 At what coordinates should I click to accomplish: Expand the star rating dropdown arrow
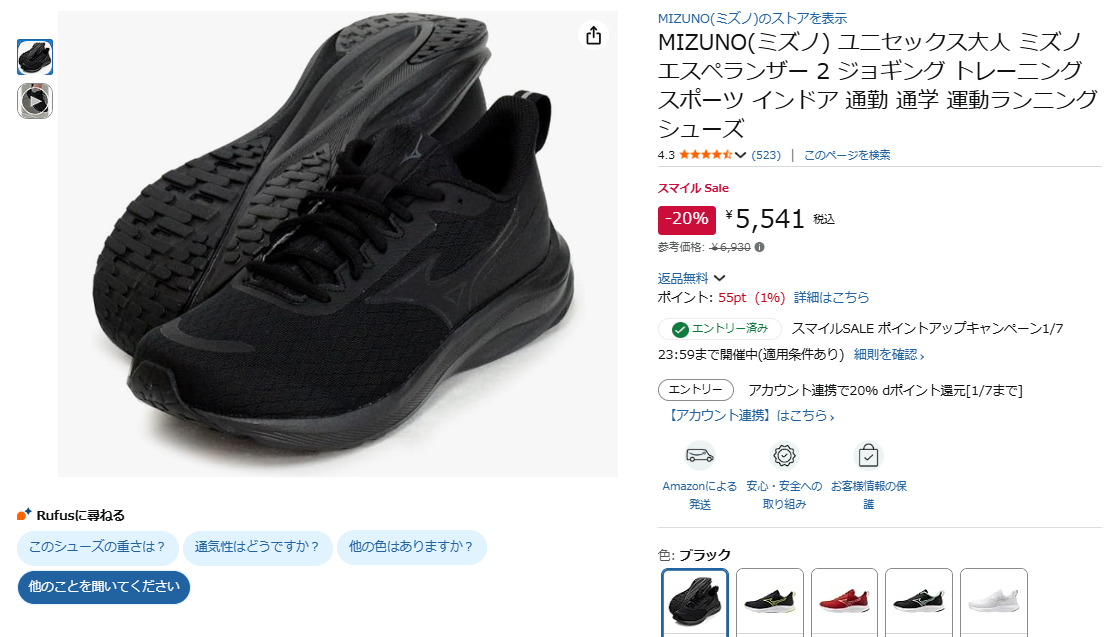tap(740, 155)
